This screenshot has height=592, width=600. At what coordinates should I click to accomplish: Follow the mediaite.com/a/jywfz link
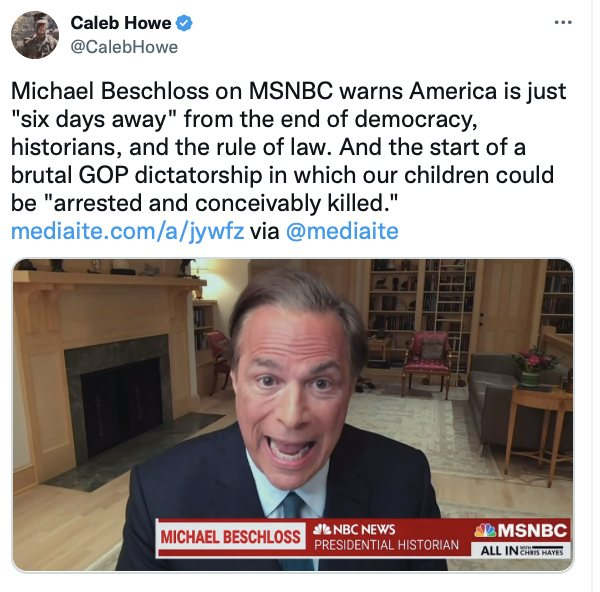click(x=127, y=232)
